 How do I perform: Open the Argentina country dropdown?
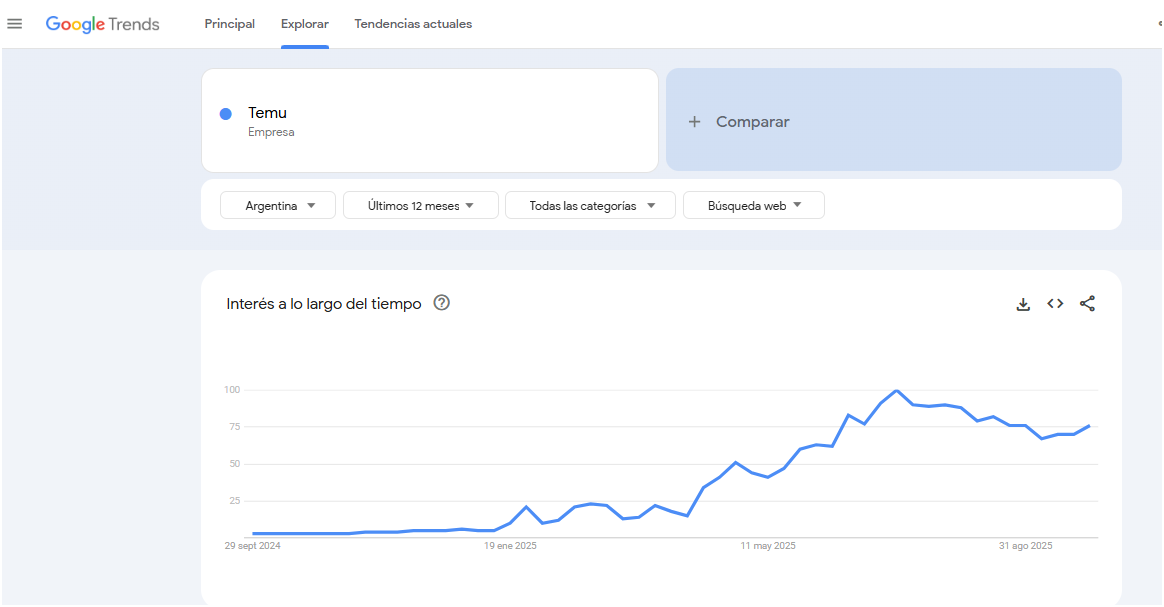click(x=278, y=206)
